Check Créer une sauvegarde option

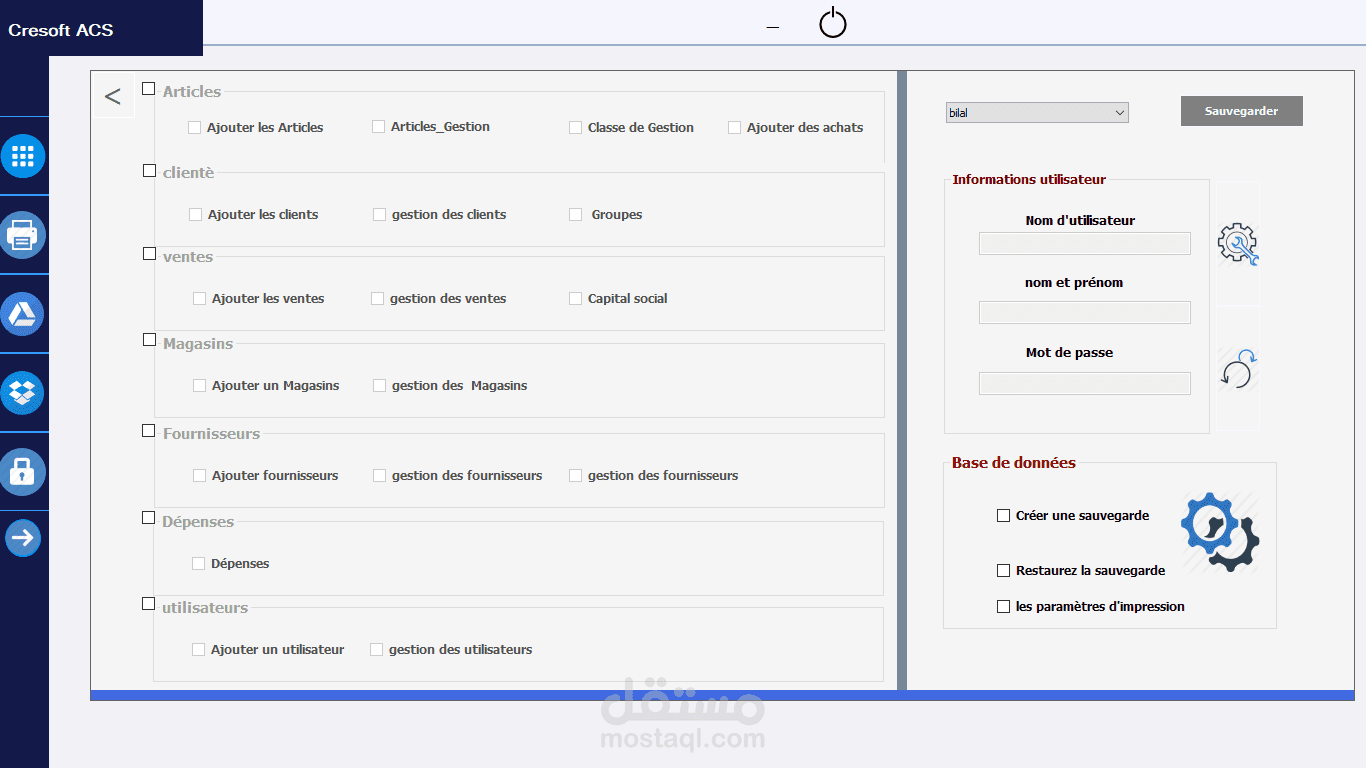click(1004, 516)
